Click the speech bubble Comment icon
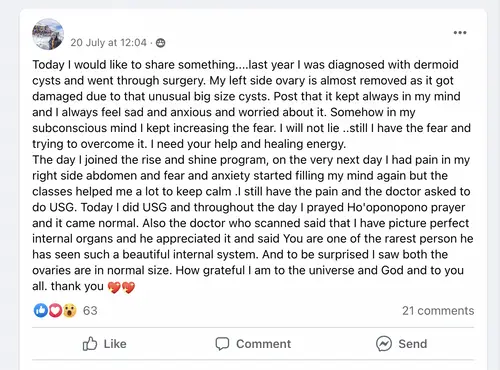500x370 pixels. (x=222, y=344)
